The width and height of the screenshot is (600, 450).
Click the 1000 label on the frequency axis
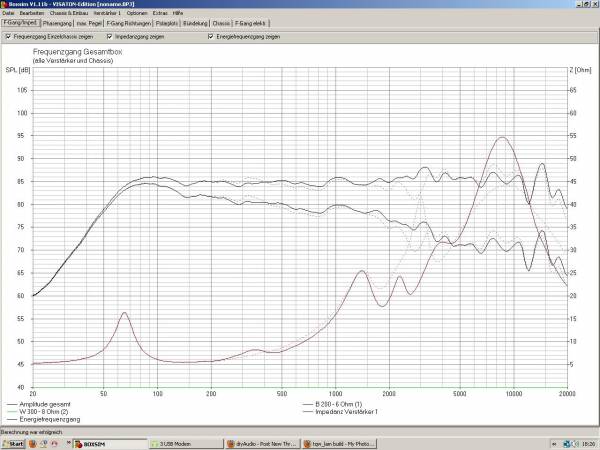click(x=335, y=394)
